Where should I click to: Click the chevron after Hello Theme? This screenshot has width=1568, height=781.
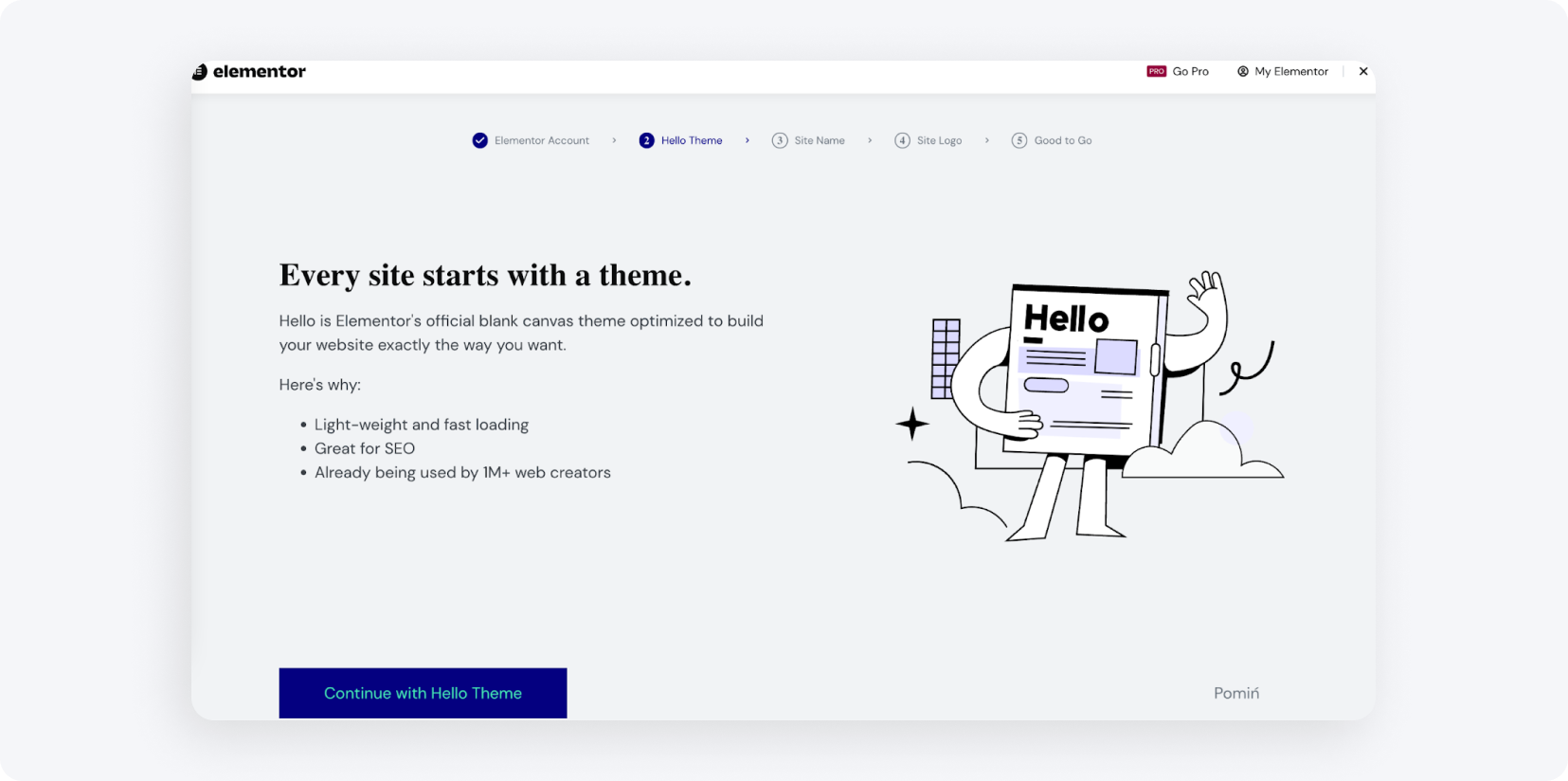click(747, 140)
